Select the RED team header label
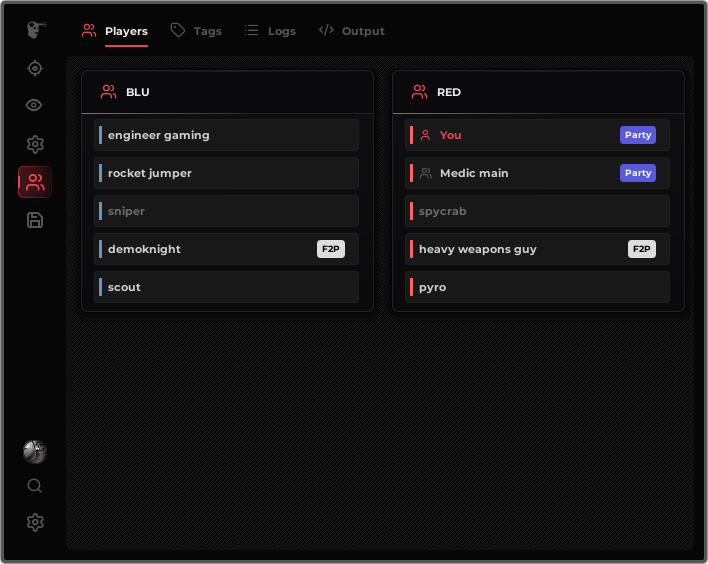This screenshot has width=708, height=564. click(x=449, y=92)
